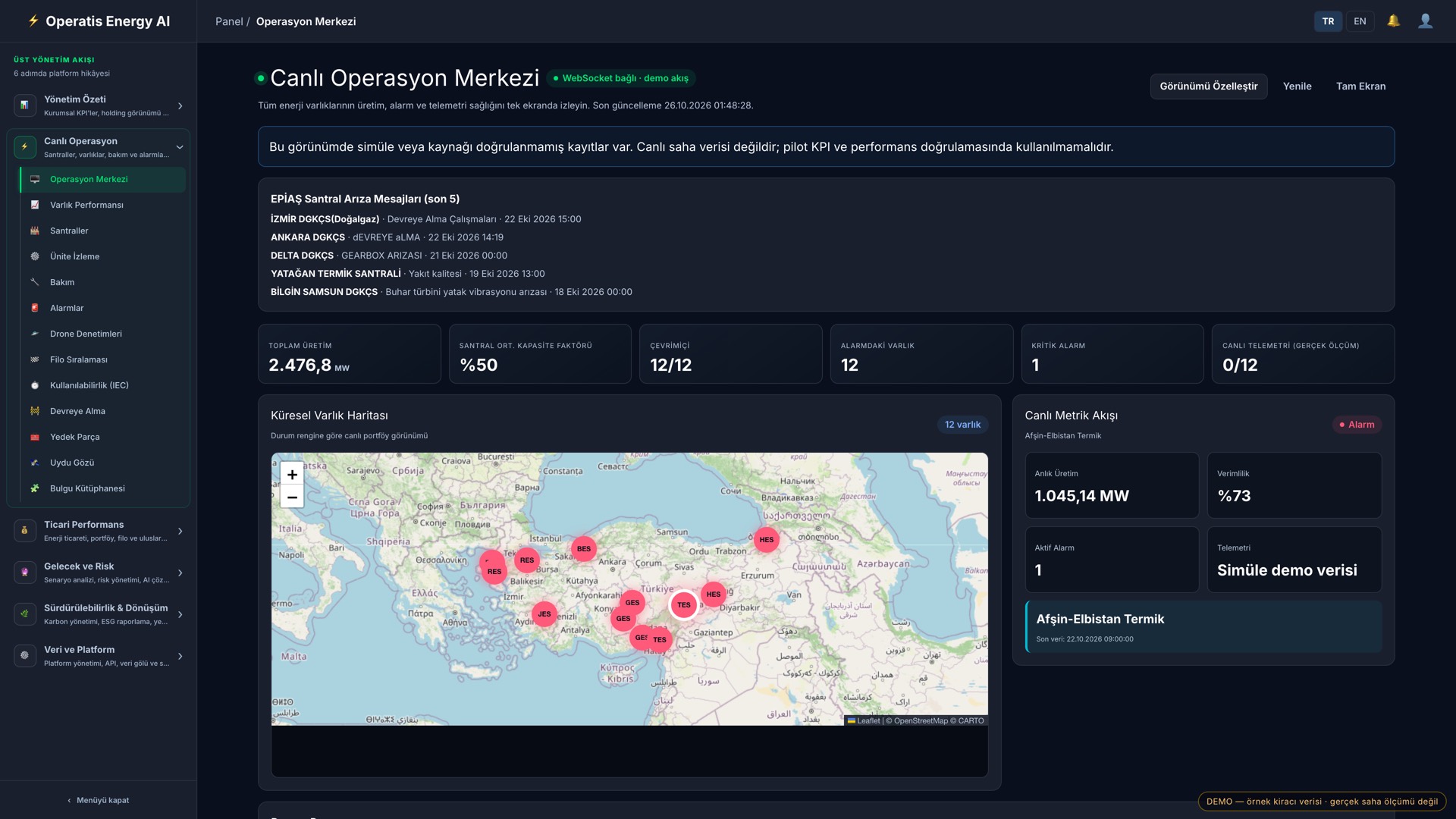Click the Yenile button
1456x819 pixels.
point(1297,86)
